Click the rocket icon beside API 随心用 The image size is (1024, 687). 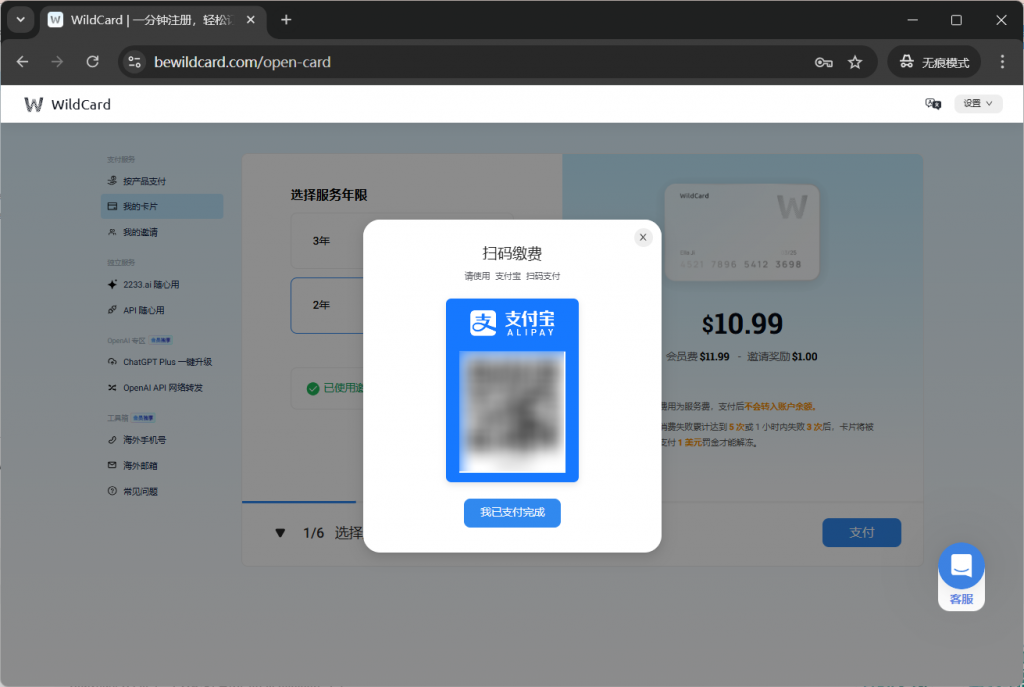coord(112,310)
